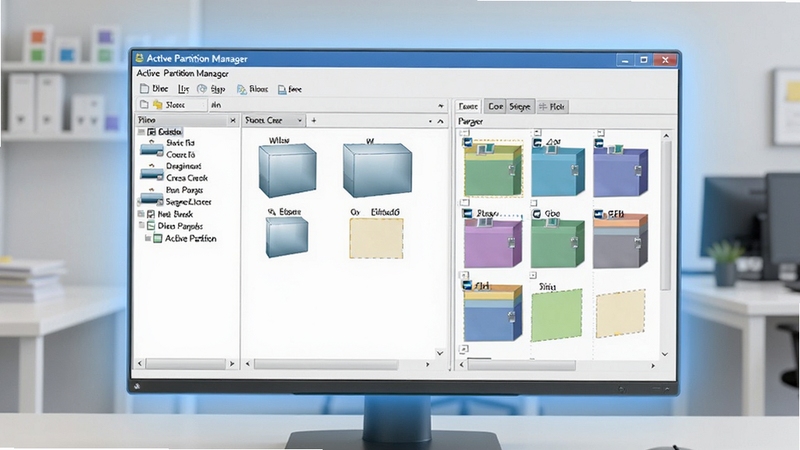
Task: Click the clip icon on the blue layered cube's side
Action: pyautogui.click(x=512, y=317)
